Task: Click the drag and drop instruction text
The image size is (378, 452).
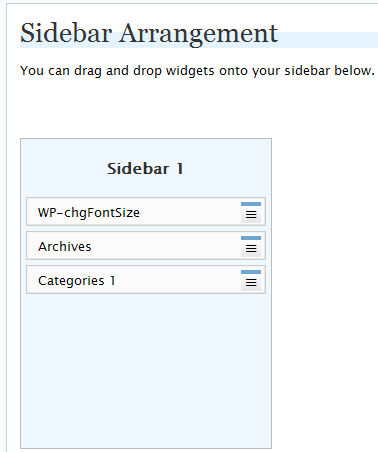Action: [197, 71]
